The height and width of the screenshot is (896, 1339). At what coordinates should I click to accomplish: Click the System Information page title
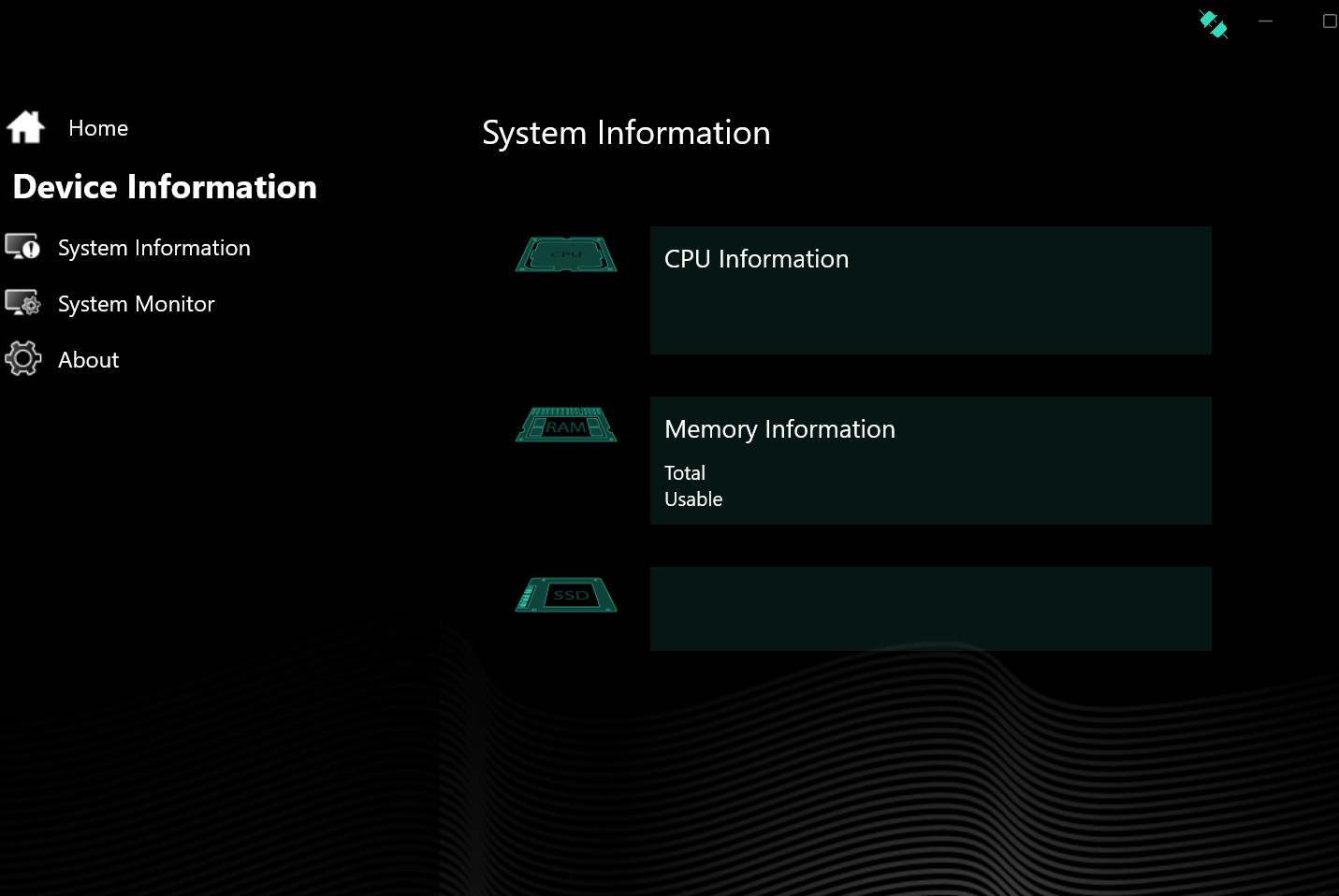(x=625, y=133)
